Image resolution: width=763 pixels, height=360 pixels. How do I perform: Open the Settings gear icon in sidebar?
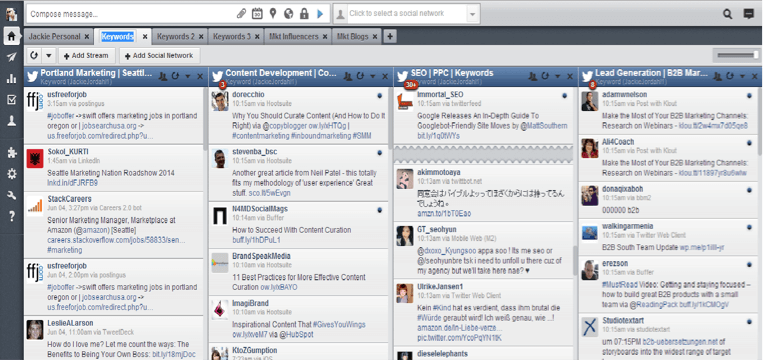(12, 174)
